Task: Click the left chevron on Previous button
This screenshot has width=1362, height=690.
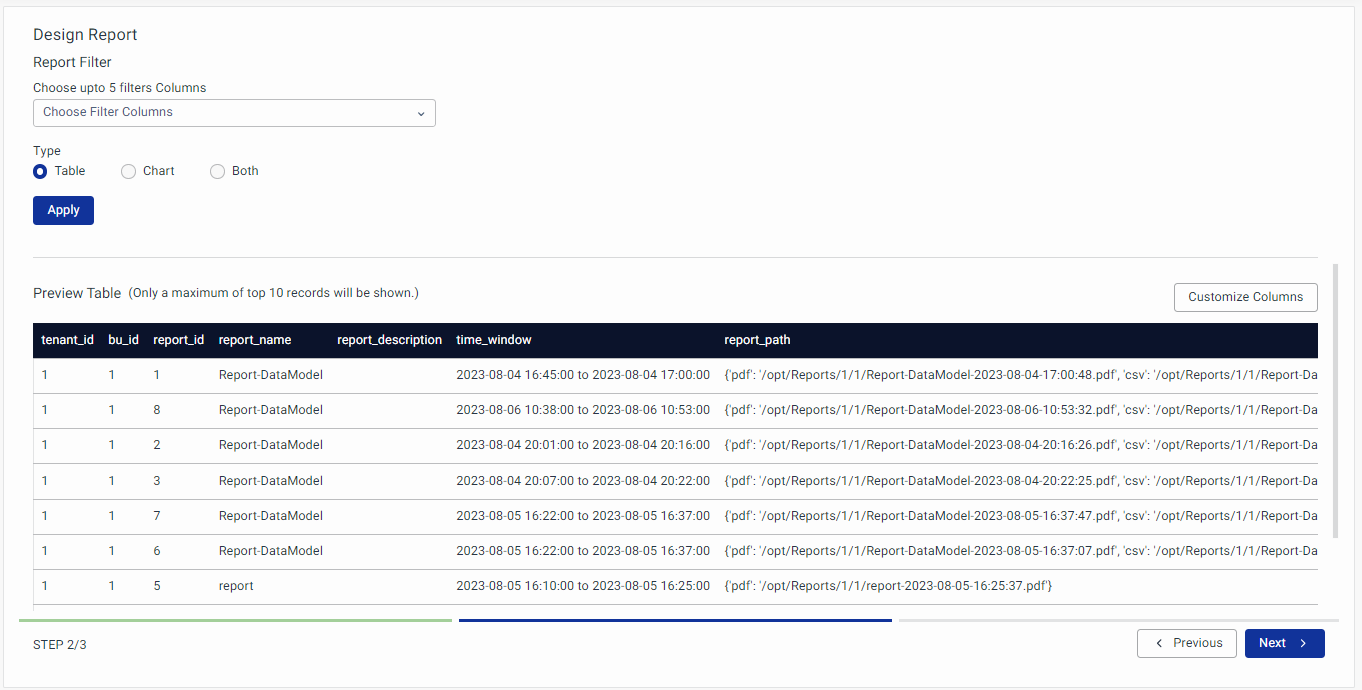Action: pos(1159,643)
